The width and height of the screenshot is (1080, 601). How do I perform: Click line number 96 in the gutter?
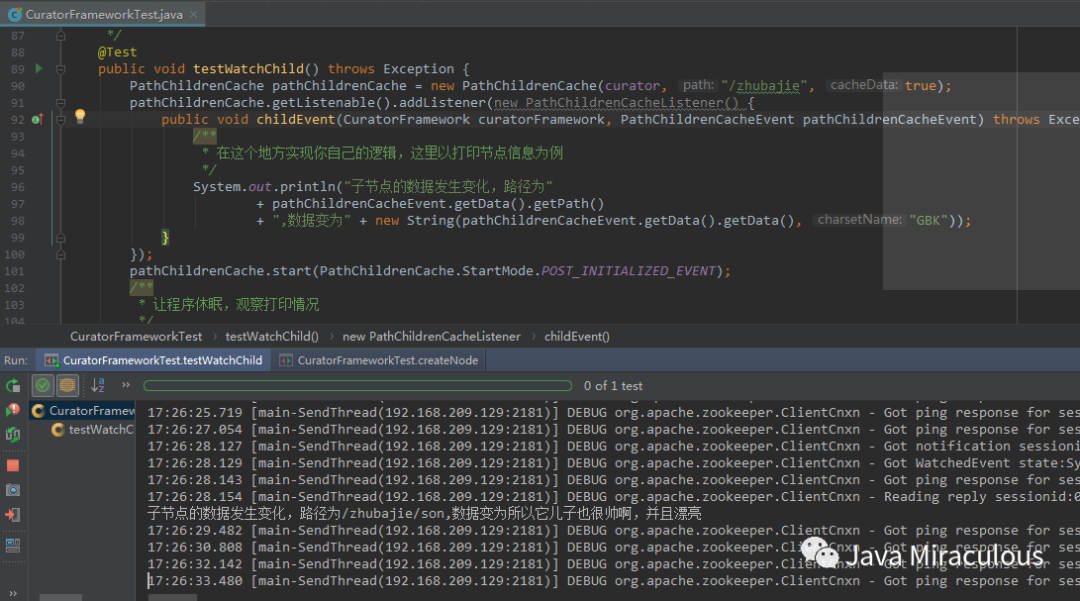17,187
